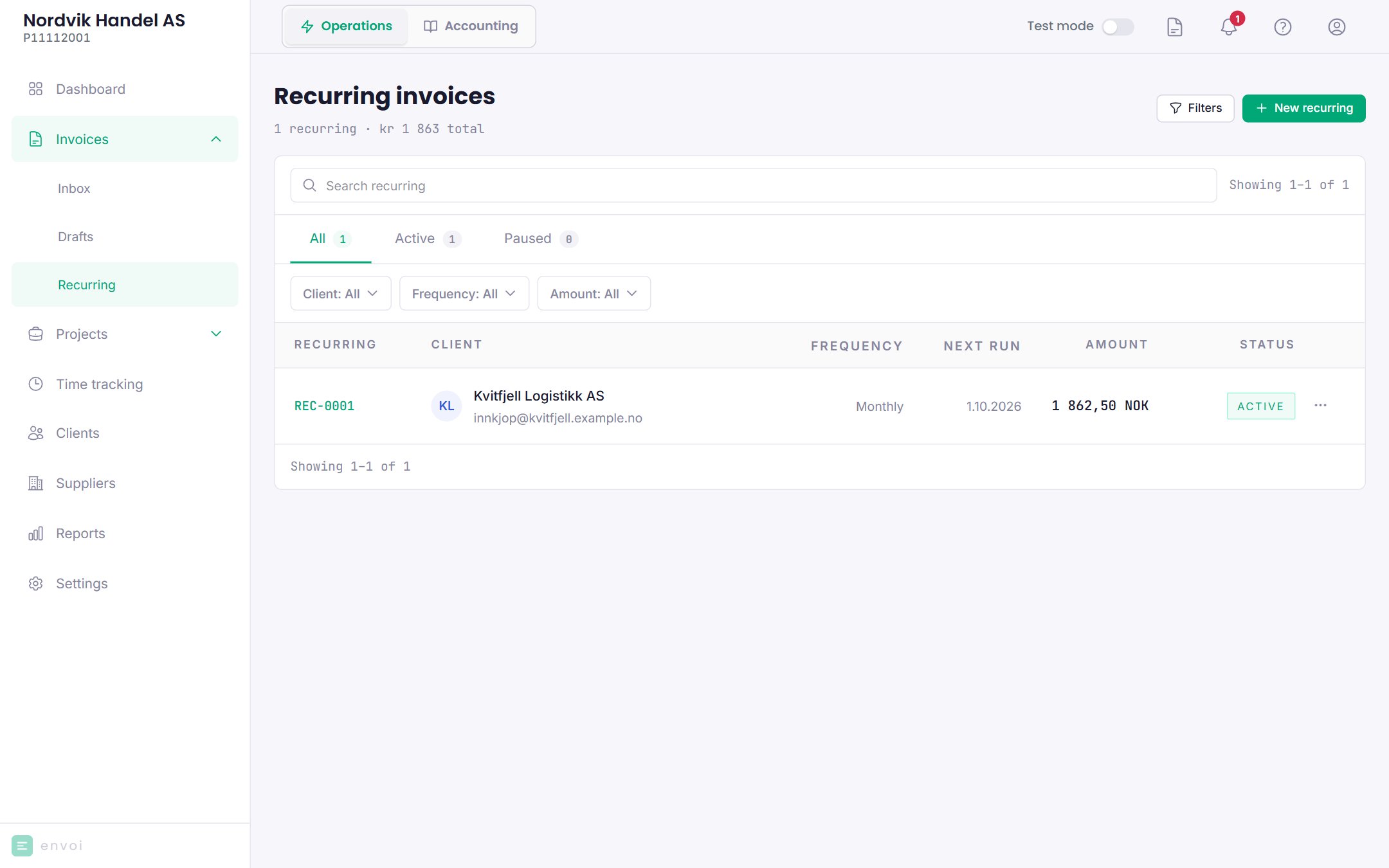Switch to Operations tab
The image size is (1389, 868).
coord(347,26)
